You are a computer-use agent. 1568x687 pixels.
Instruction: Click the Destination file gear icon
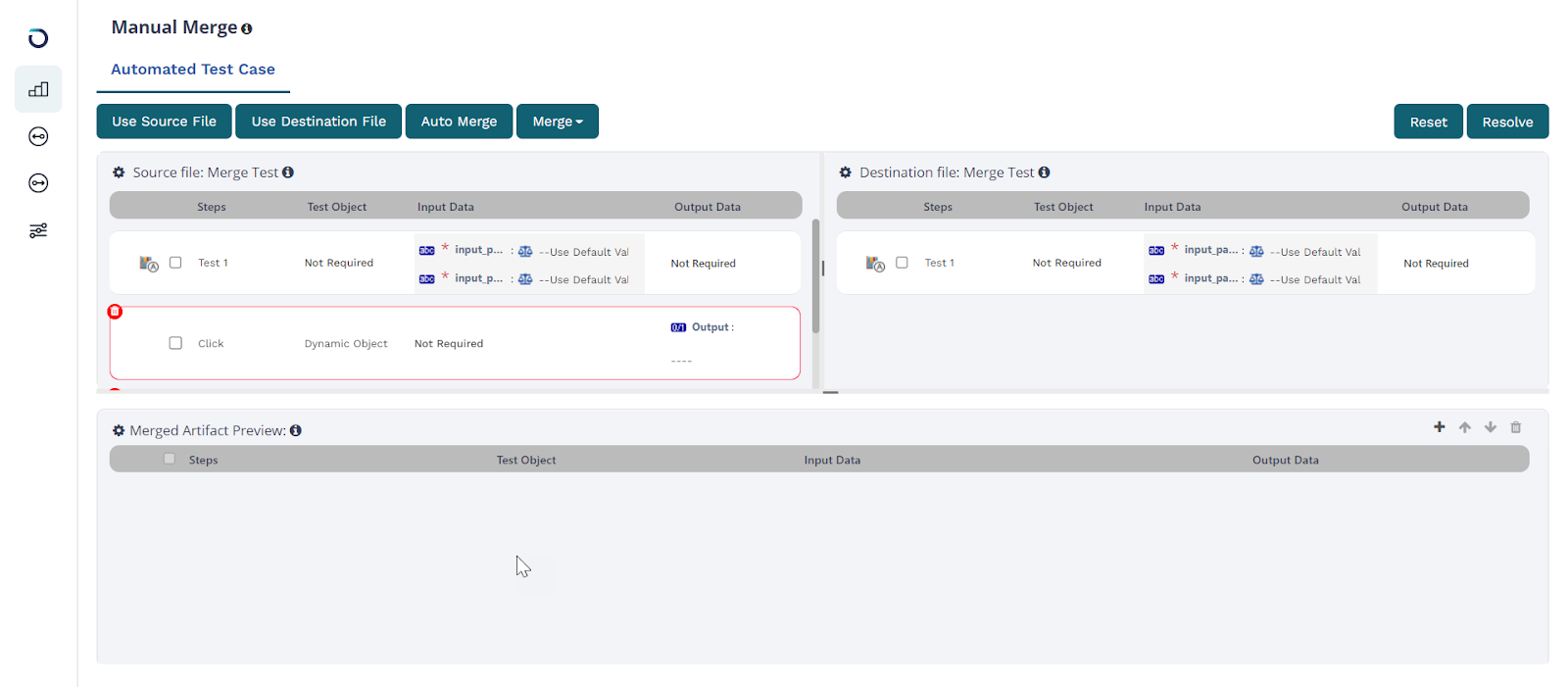click(845, 172)
